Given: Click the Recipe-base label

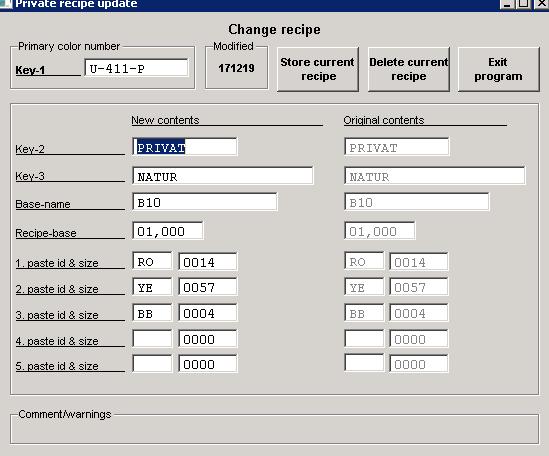Looking at the screenshot, I should point(46,233).
